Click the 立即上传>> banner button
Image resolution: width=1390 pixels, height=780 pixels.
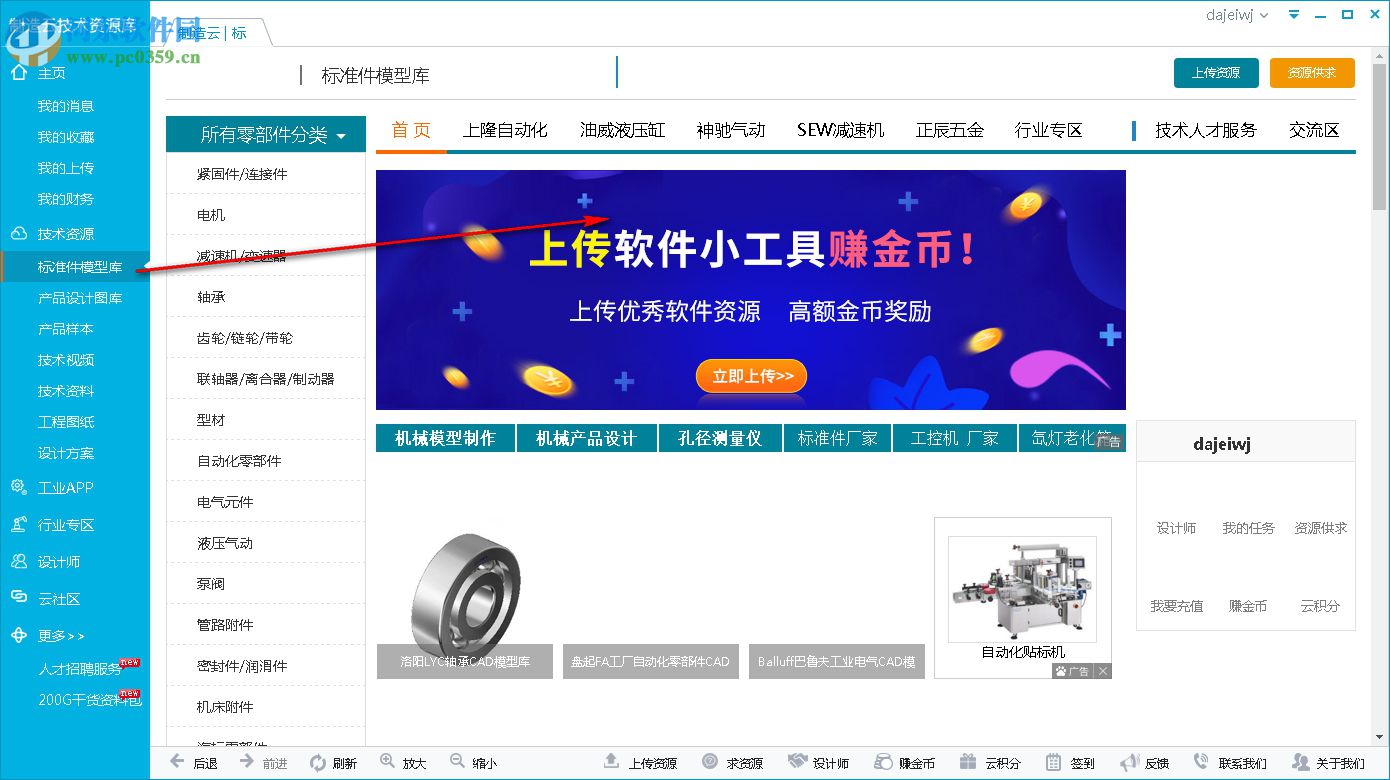[751, 376]
